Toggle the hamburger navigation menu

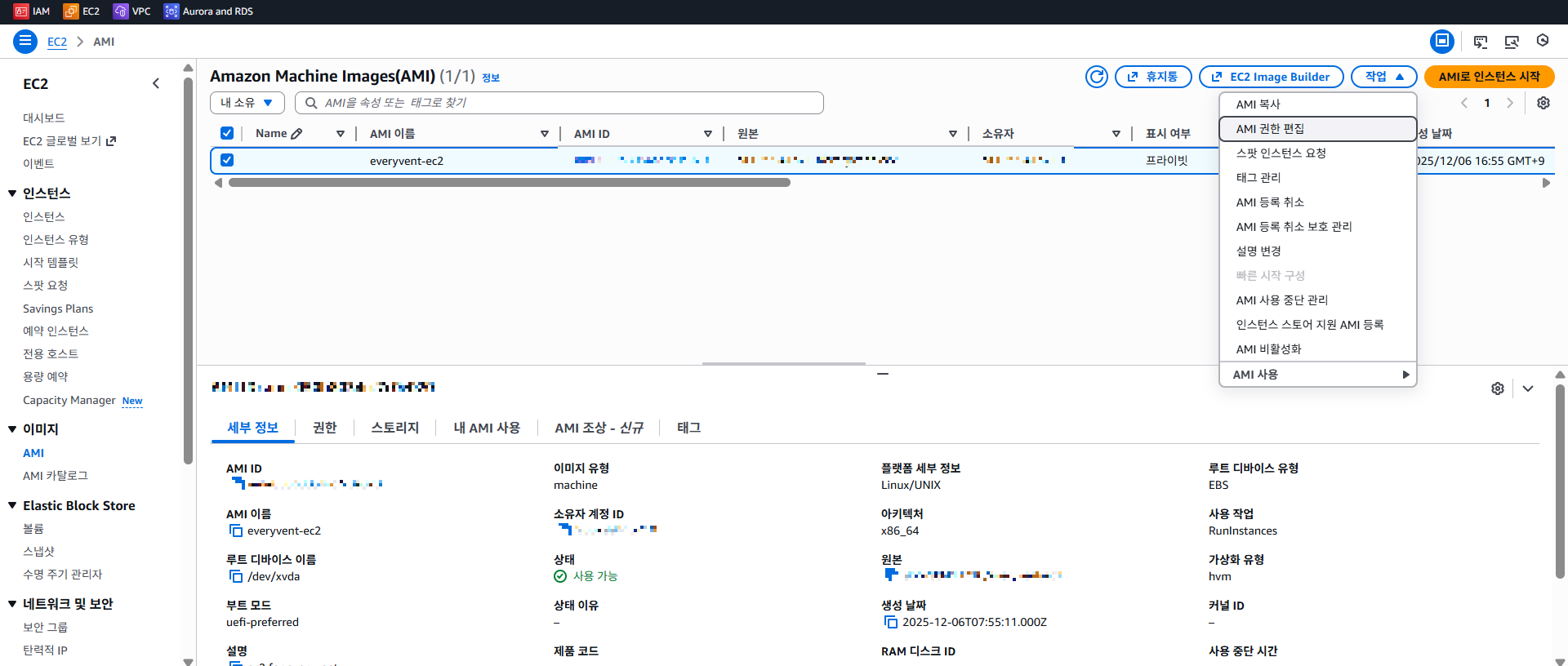pos(25,41)
